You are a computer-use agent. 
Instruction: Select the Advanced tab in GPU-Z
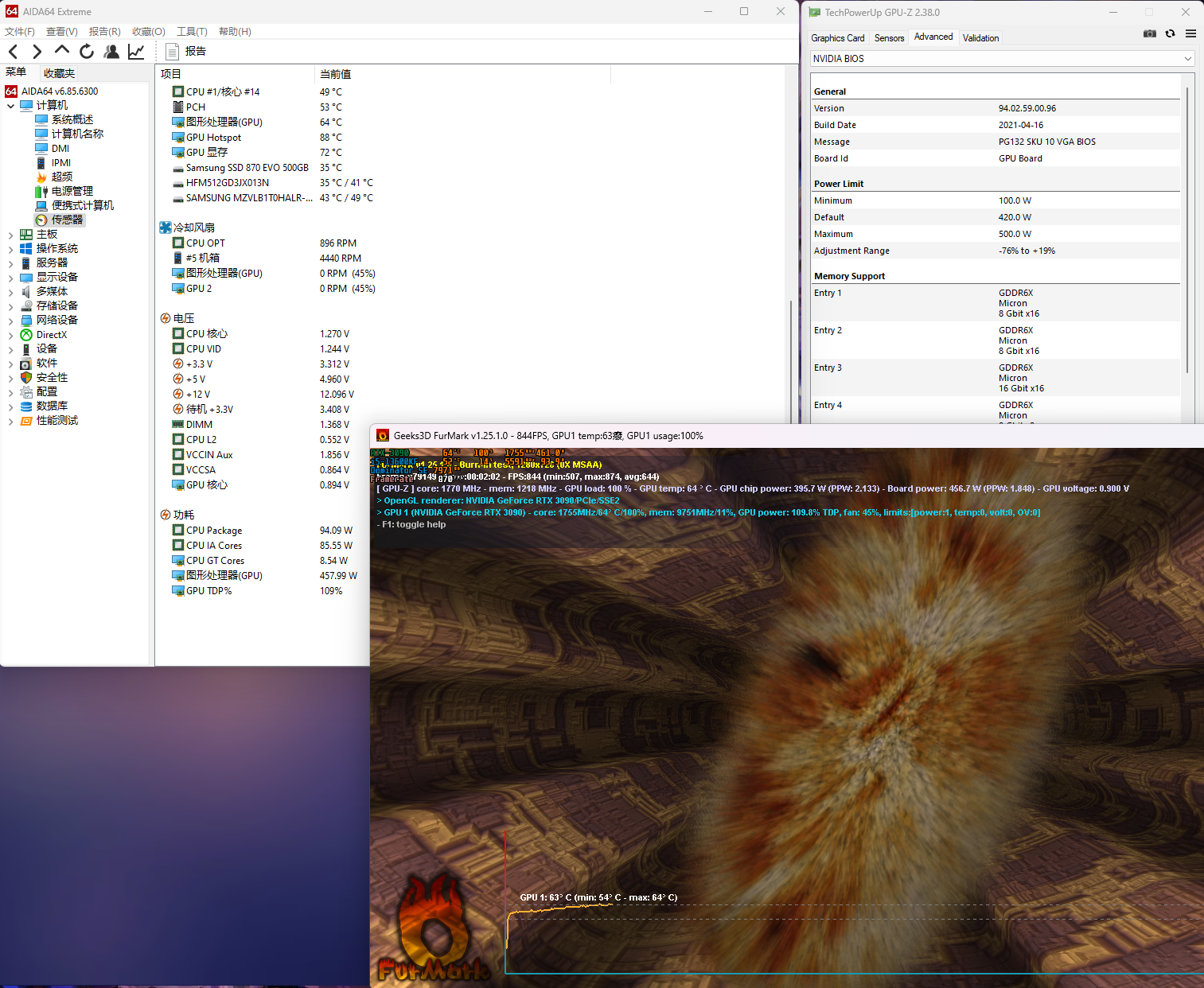933,37
